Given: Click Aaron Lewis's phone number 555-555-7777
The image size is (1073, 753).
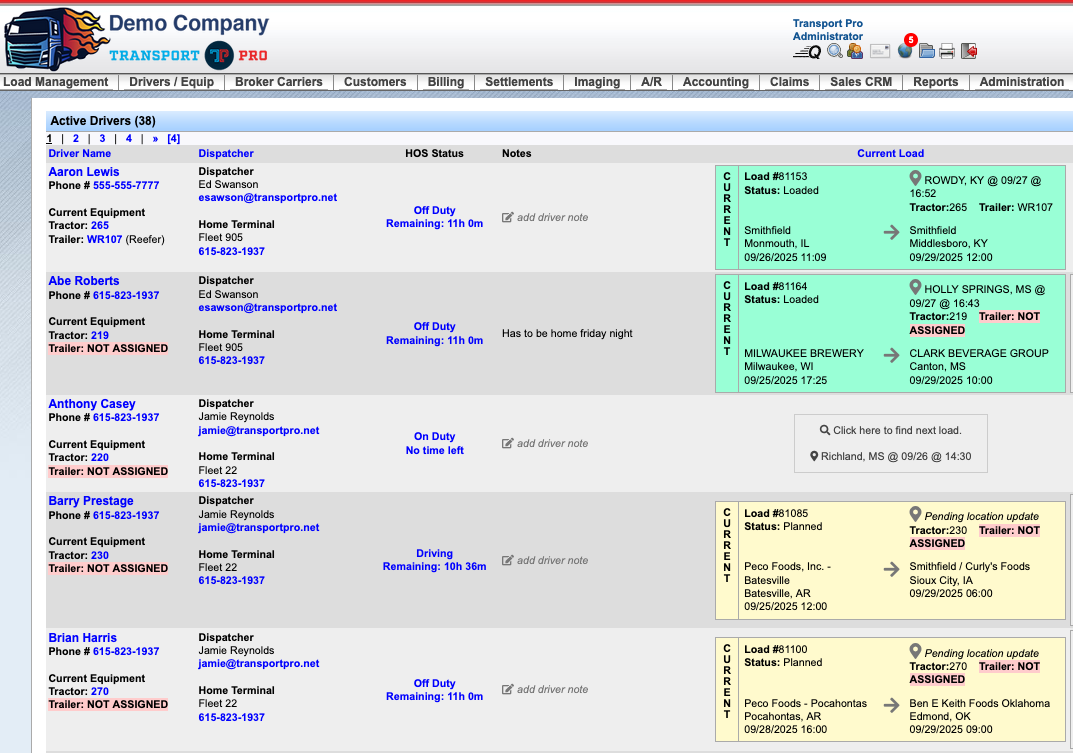Looking at the screenshot, I should (x=126, y=186).
